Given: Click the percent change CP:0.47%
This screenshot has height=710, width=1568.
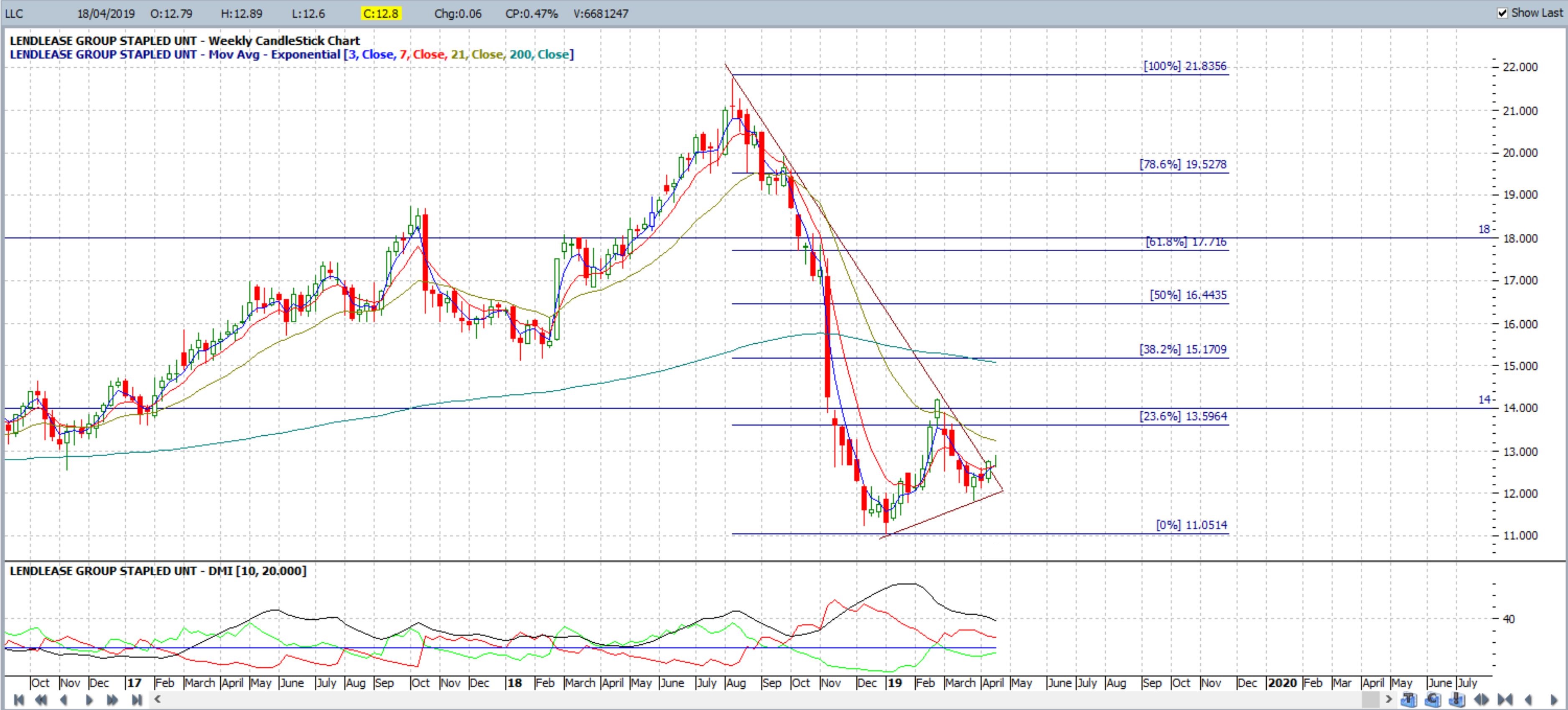Looking at the screenshot, I should point(532,13).
